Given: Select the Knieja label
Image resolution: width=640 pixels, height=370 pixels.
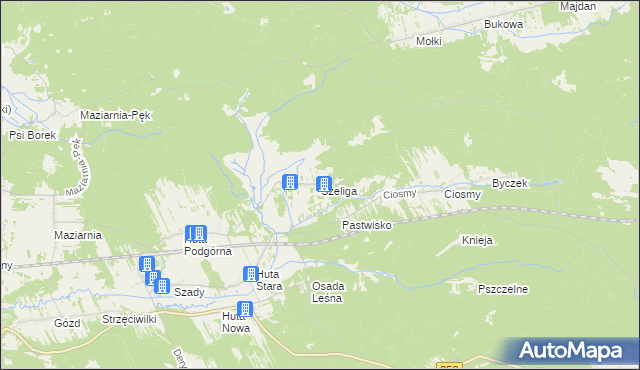Looking at the screenshot, I should pos(477,240).
